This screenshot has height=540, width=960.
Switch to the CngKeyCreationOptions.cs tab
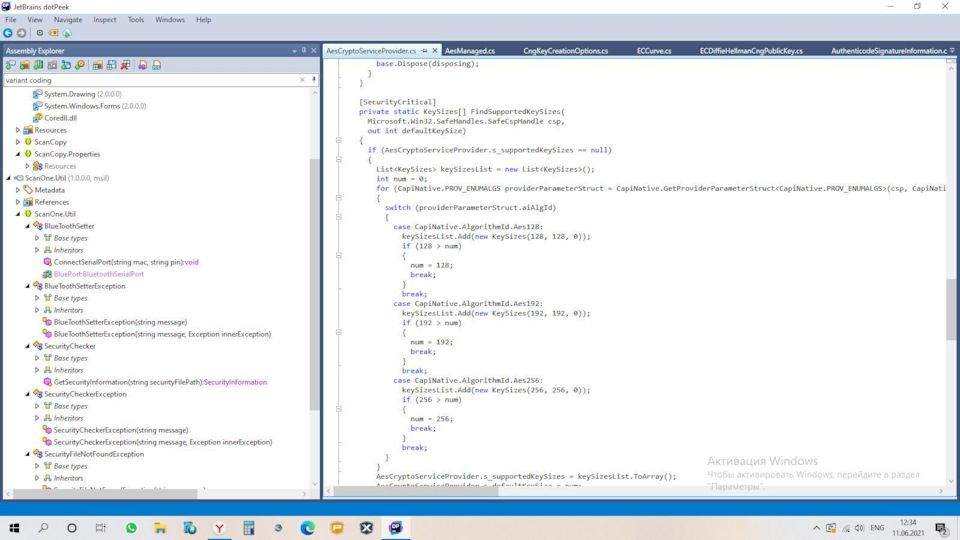click(x=565, y=51)
